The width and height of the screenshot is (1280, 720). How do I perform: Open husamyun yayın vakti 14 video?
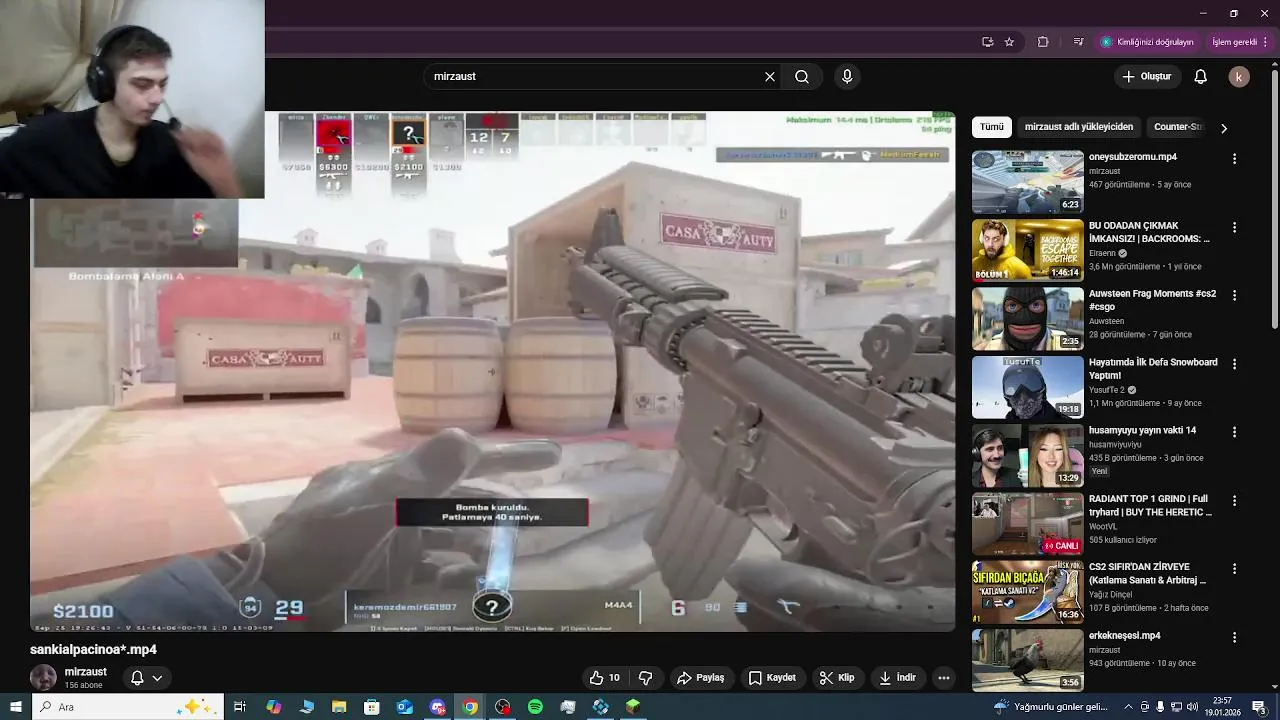[x=1027, y=455]
